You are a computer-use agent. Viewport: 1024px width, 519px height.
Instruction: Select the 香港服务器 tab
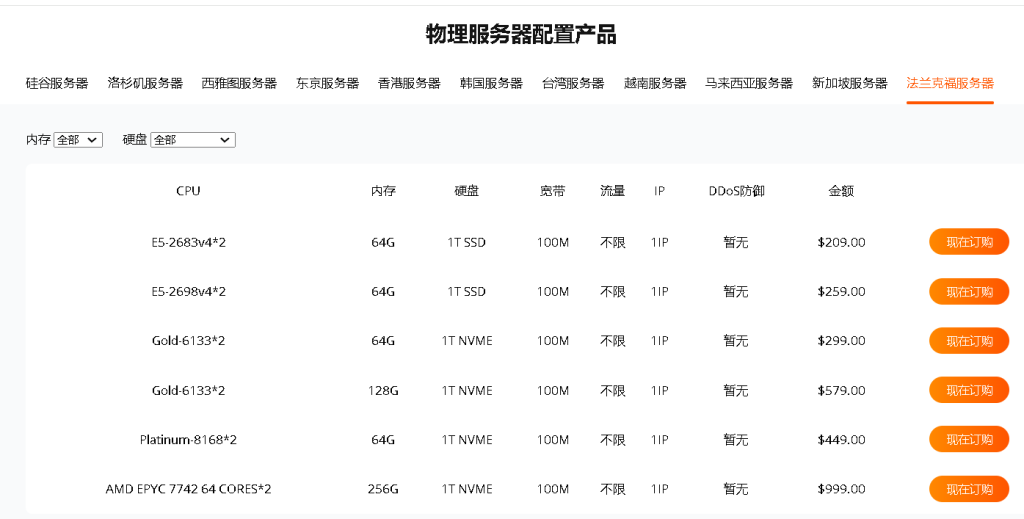tap(409, 83)
